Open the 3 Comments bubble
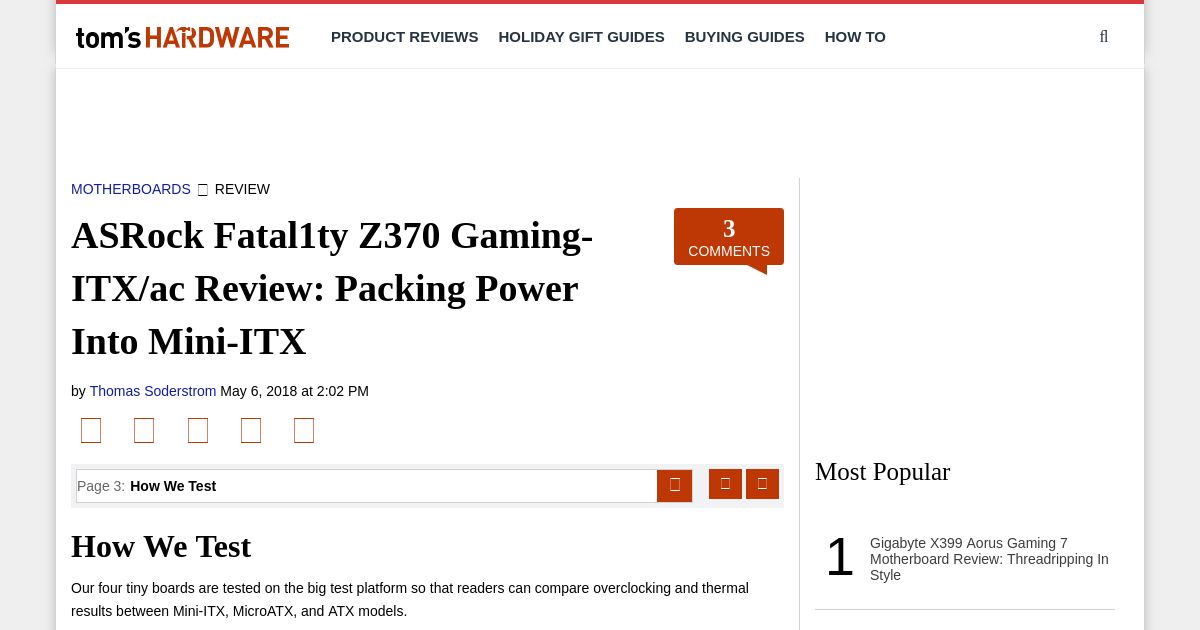1200x630 pixels. (729, 238)
